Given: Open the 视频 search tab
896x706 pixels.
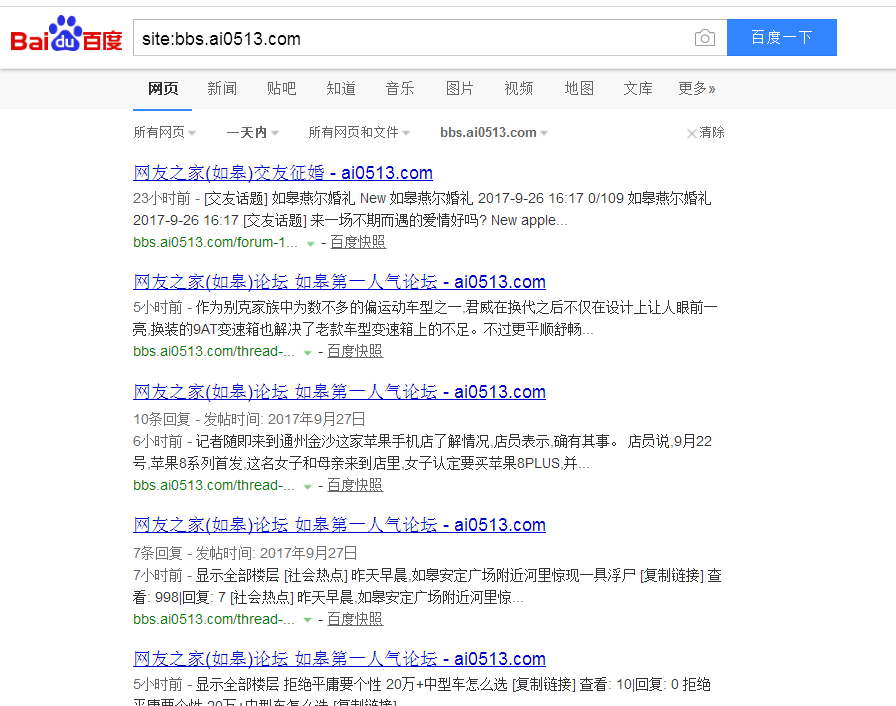Looking at the screenshot, I should pyautogui.click(x=518, y=88).
